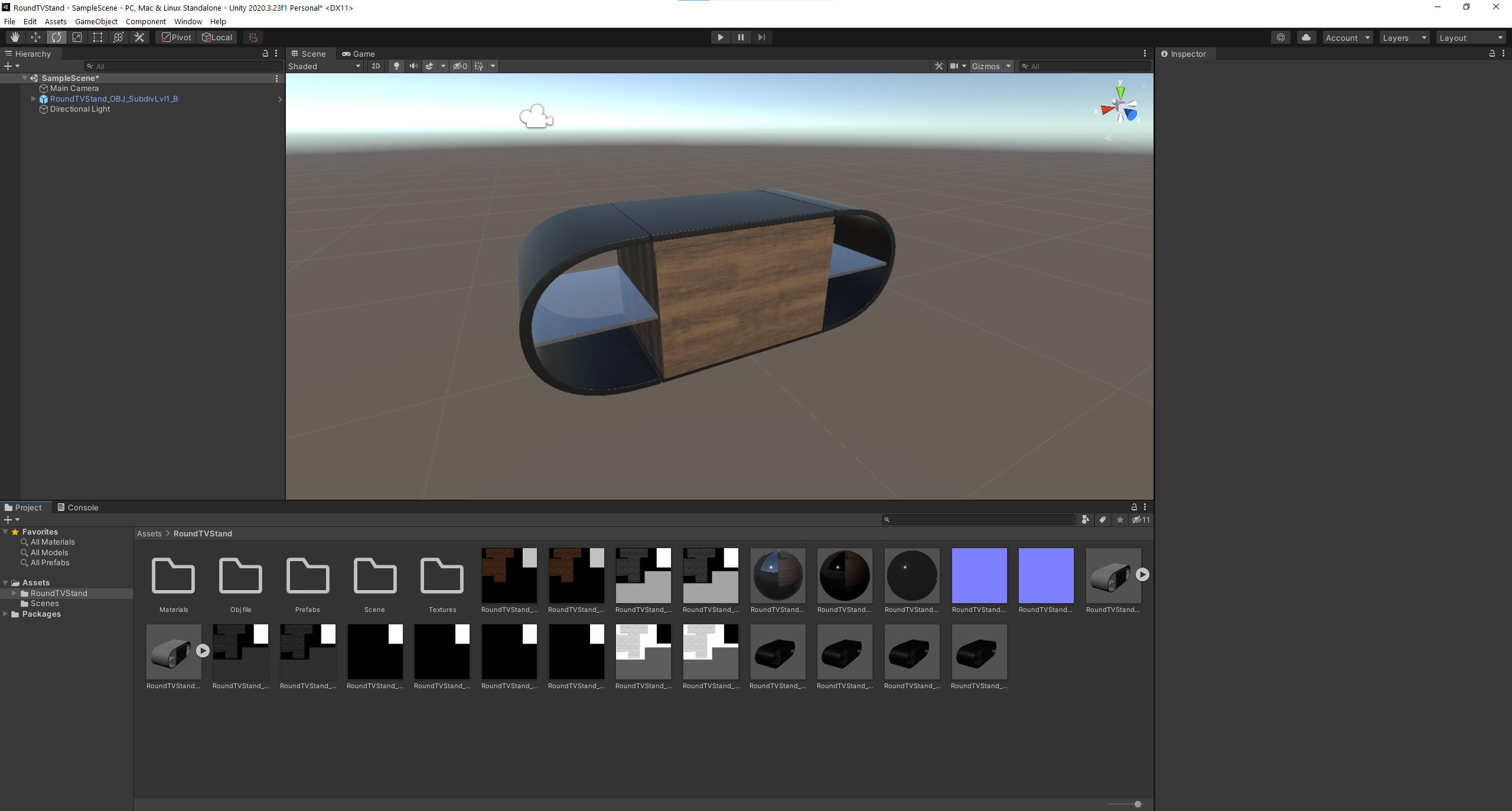Image resolution: width=1512 pixels, height=811 pixels.
Task: Expand RoundTVStand_OBJ_SubdivLvl1_B in Hierarchy
Action: 34,99
